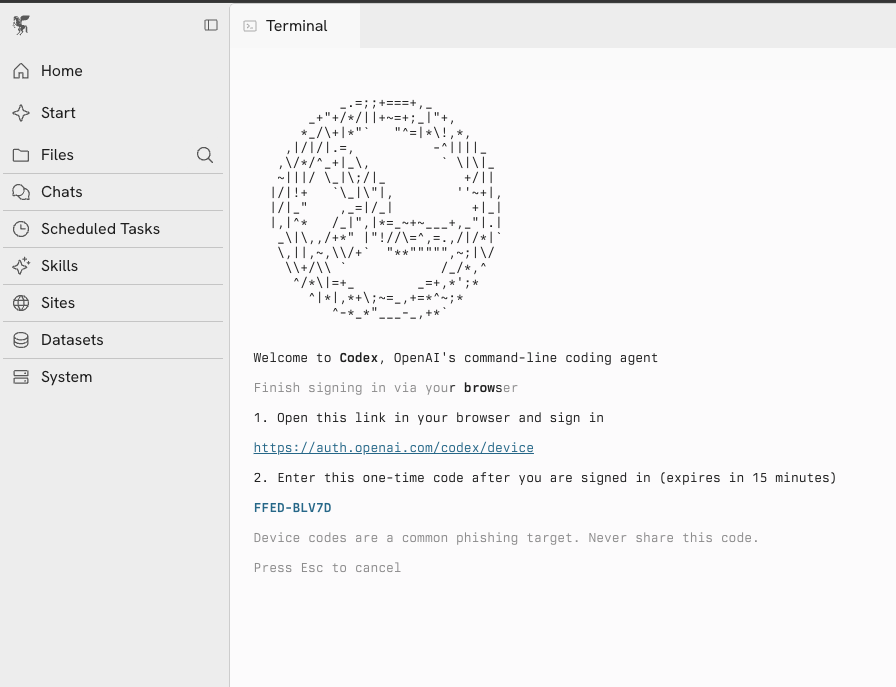Open the Skills section
Screen dimensions: 896x687
click(x=113, y=266)
